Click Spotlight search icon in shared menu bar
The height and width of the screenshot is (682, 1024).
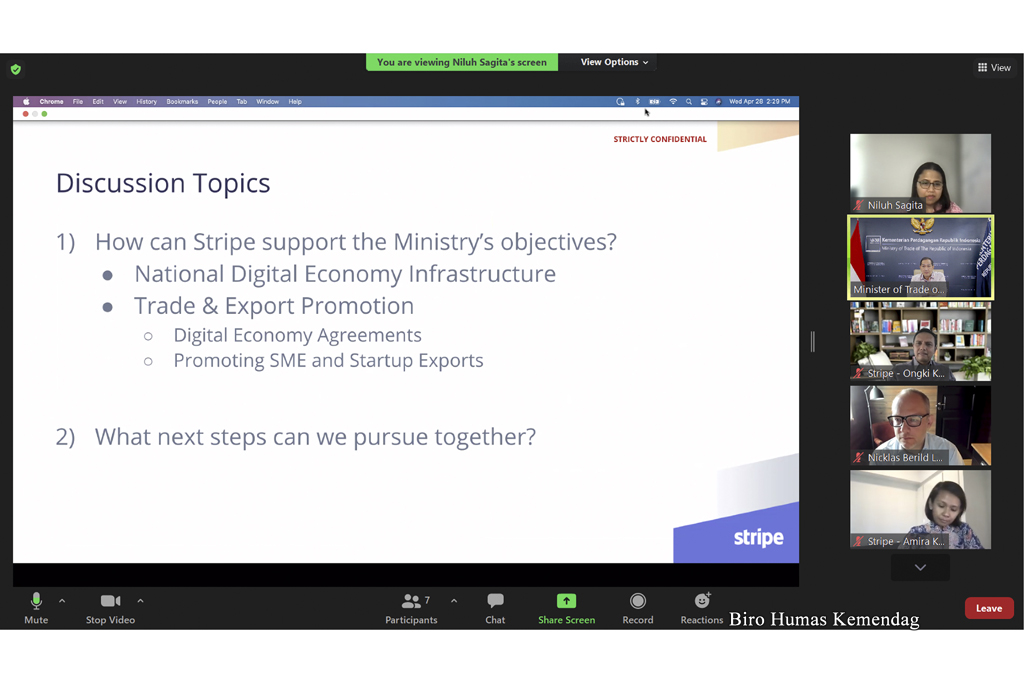point(688,102)
